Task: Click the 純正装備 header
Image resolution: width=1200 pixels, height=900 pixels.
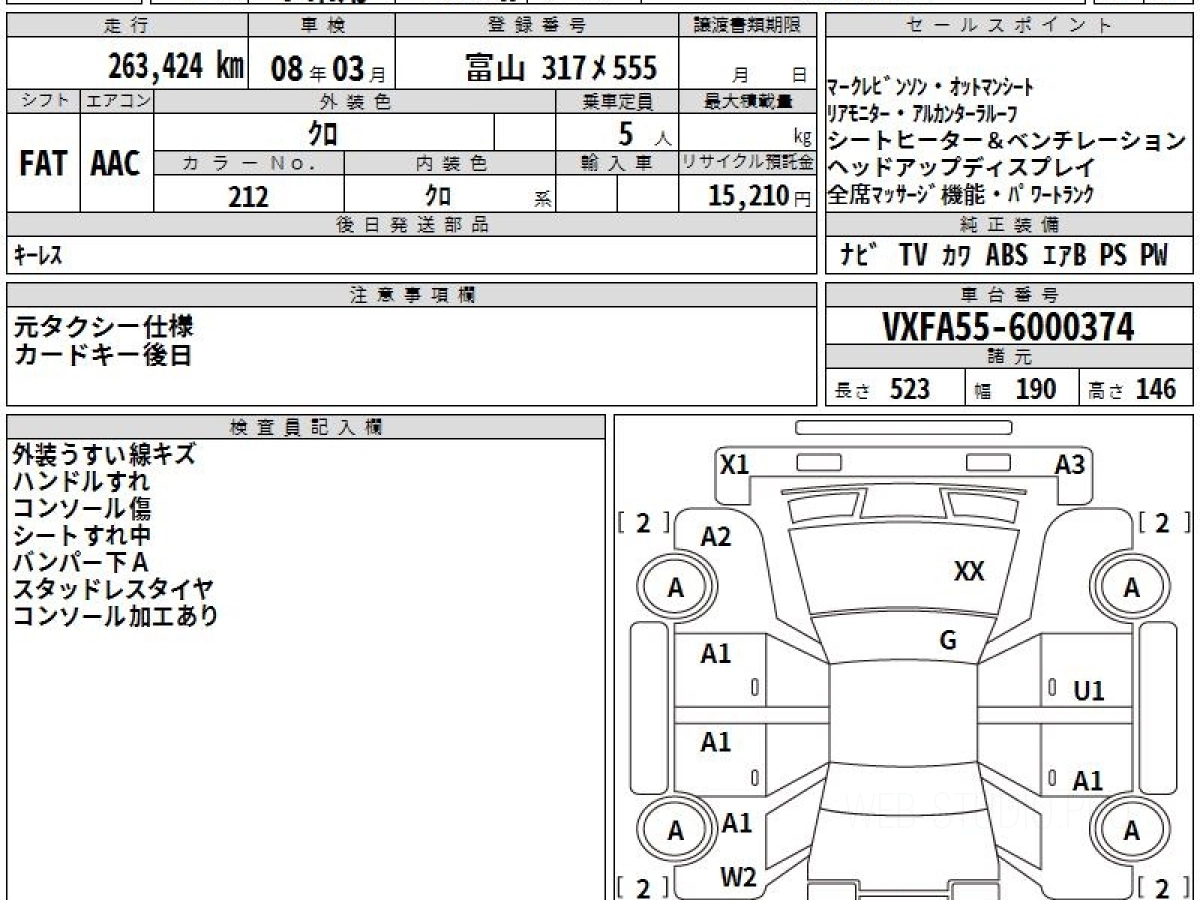Action: tap(1010, 225)
